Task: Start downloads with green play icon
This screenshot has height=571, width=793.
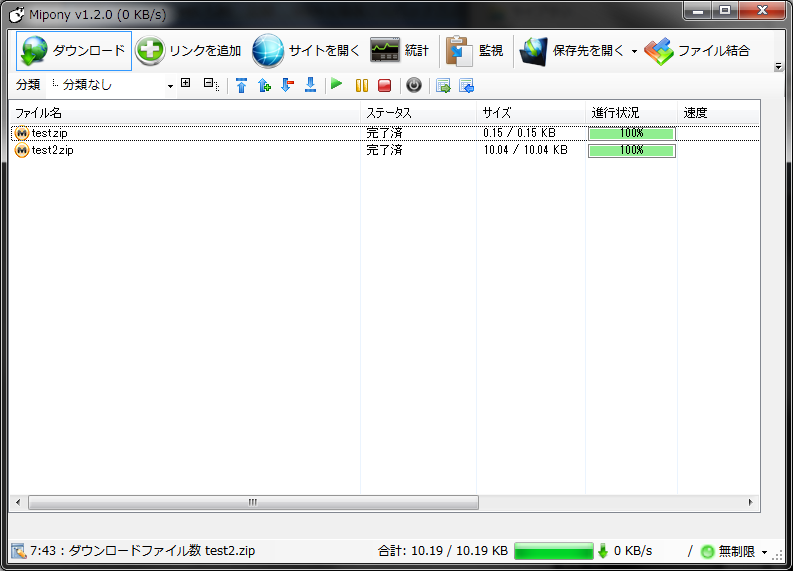Action: 336,84
